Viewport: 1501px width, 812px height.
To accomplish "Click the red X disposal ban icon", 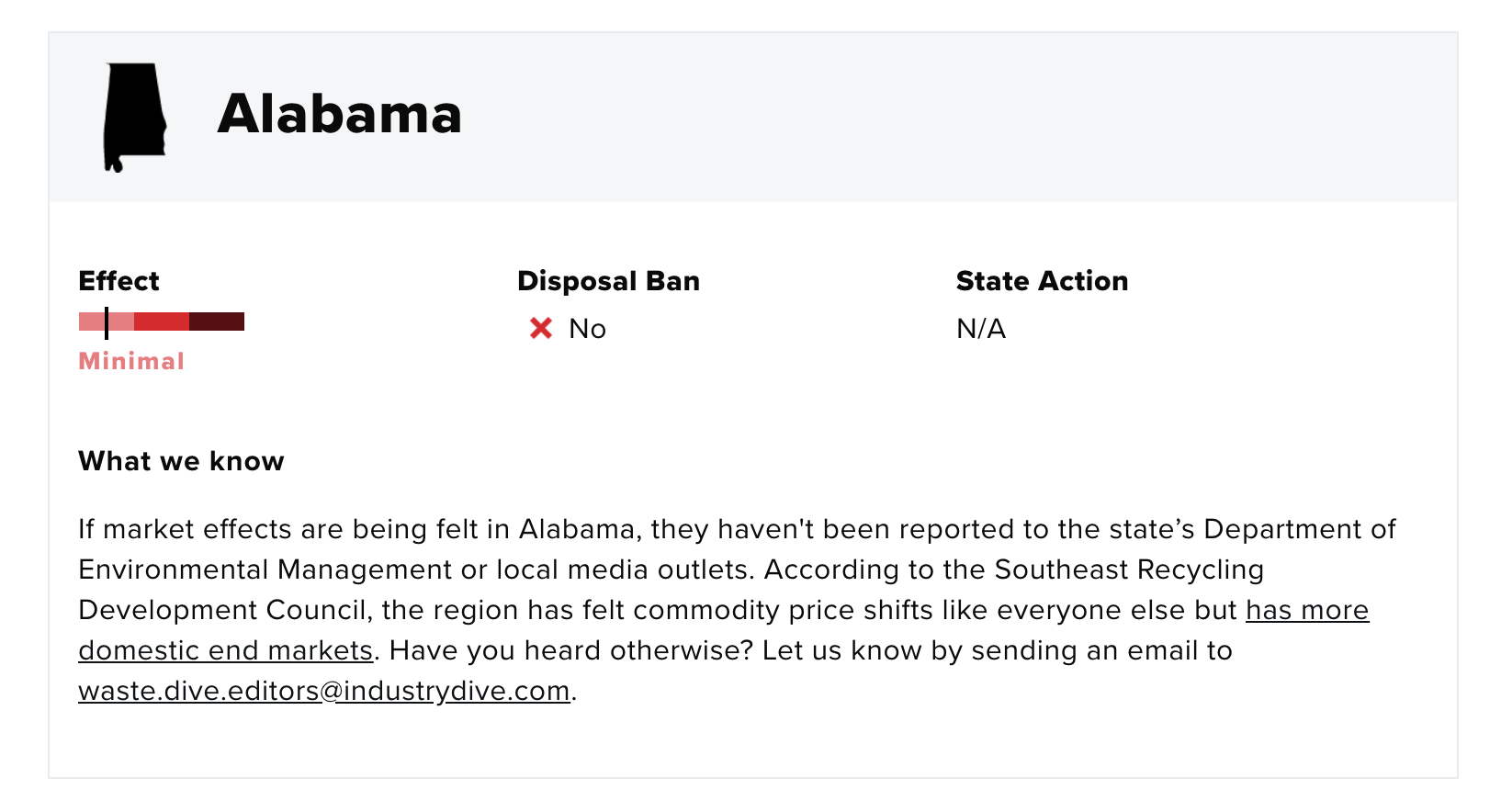I will [x=541, y=328].
